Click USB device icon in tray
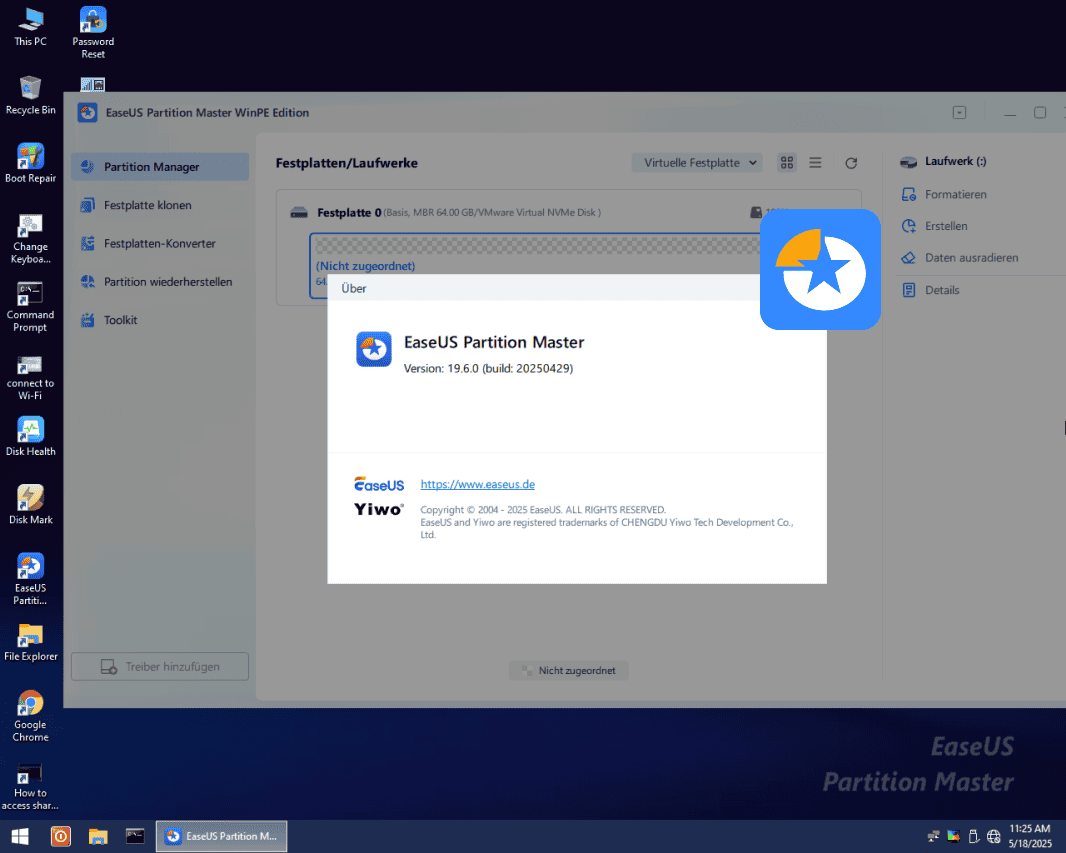1066x853 pixels. 974,836
